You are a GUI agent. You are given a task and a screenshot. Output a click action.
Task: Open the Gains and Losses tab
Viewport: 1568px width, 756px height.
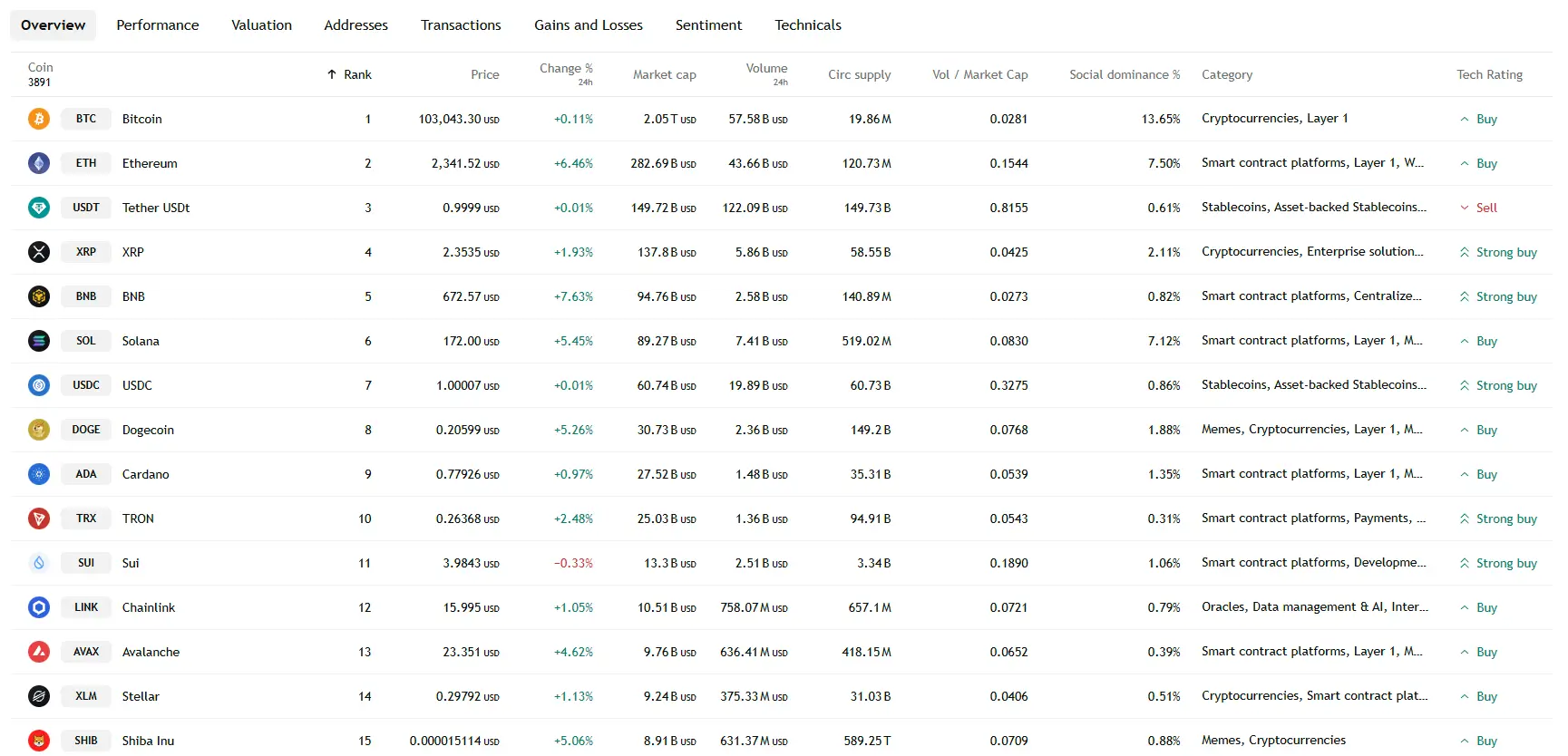click(x=589, y=25)
